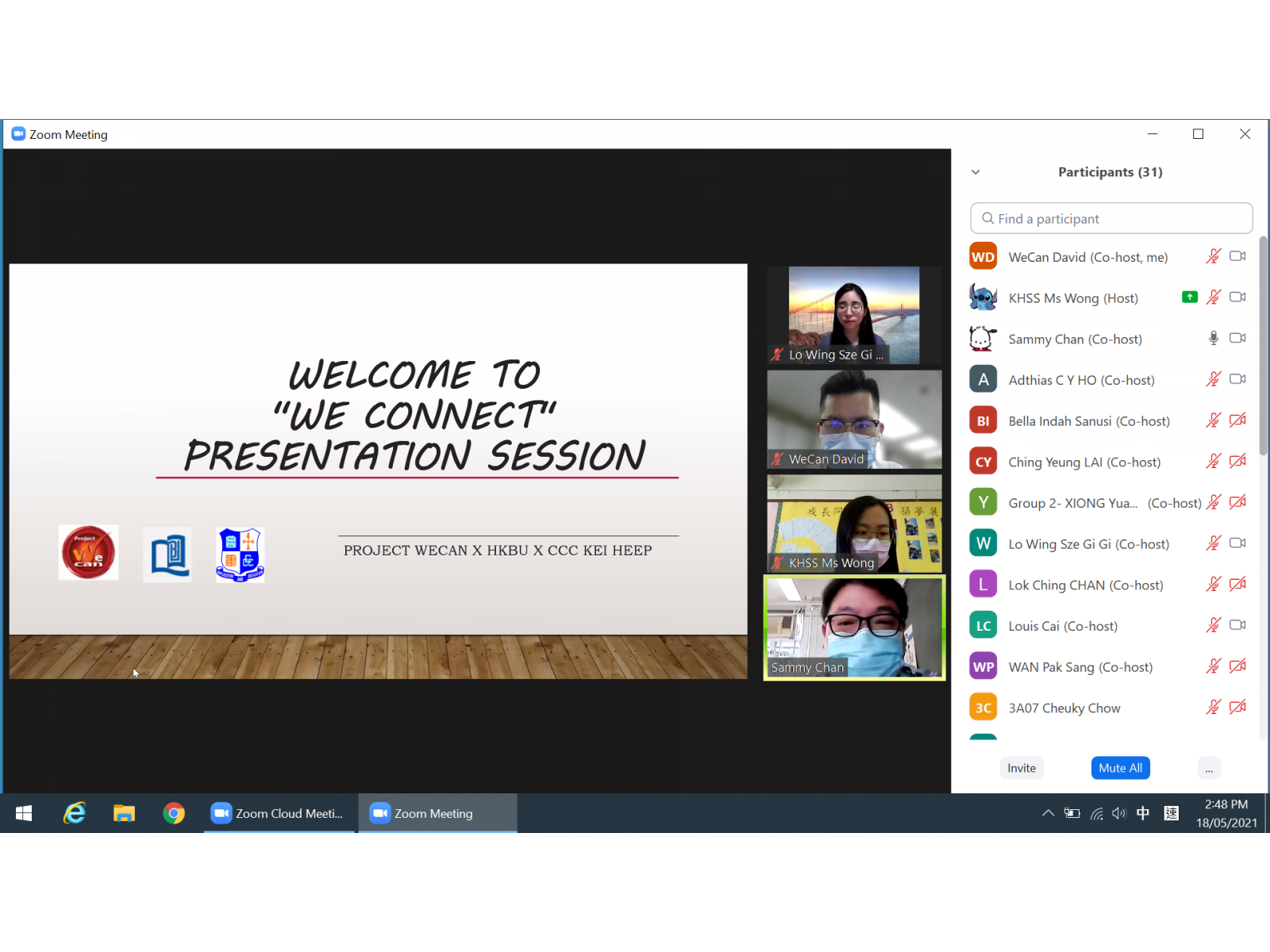Screen dimensions: 1270x952
Task: Collapse the Participants panel with the chevron
Action: point(976,172)
